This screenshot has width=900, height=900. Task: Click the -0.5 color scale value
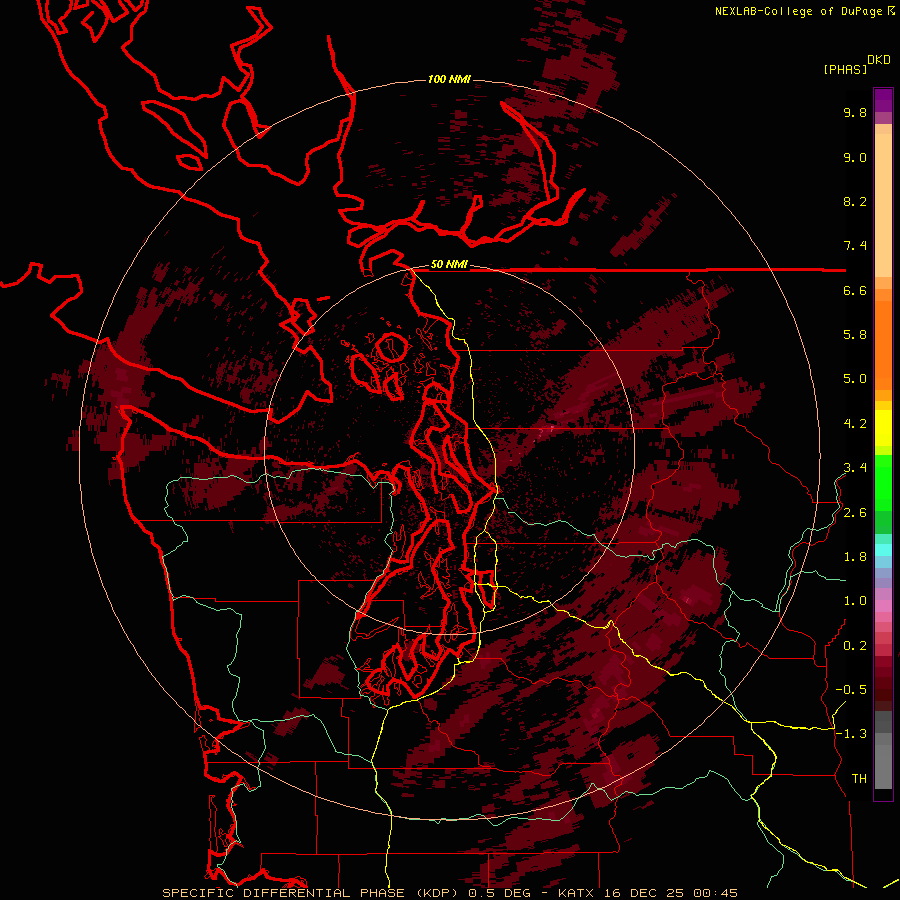pos(851,690)
